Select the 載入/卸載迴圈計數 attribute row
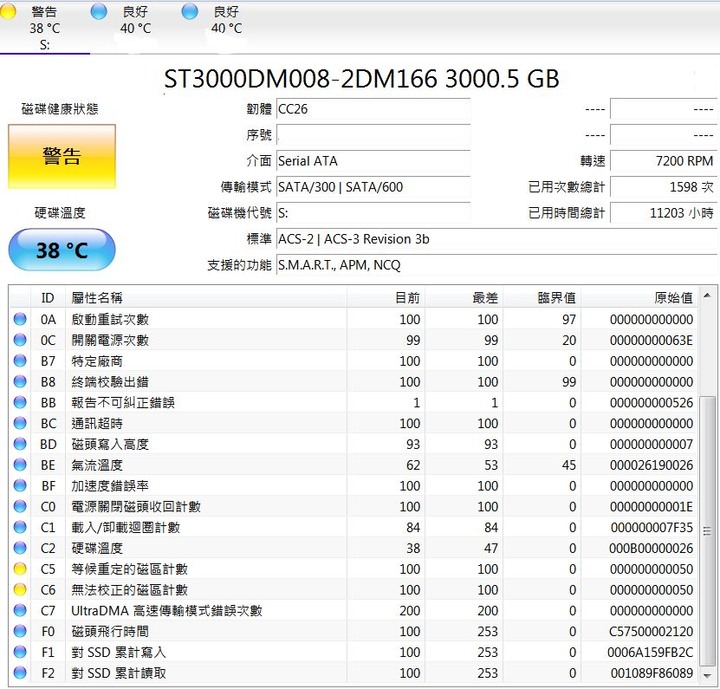720x689 pixels. (x=354, y=527)
